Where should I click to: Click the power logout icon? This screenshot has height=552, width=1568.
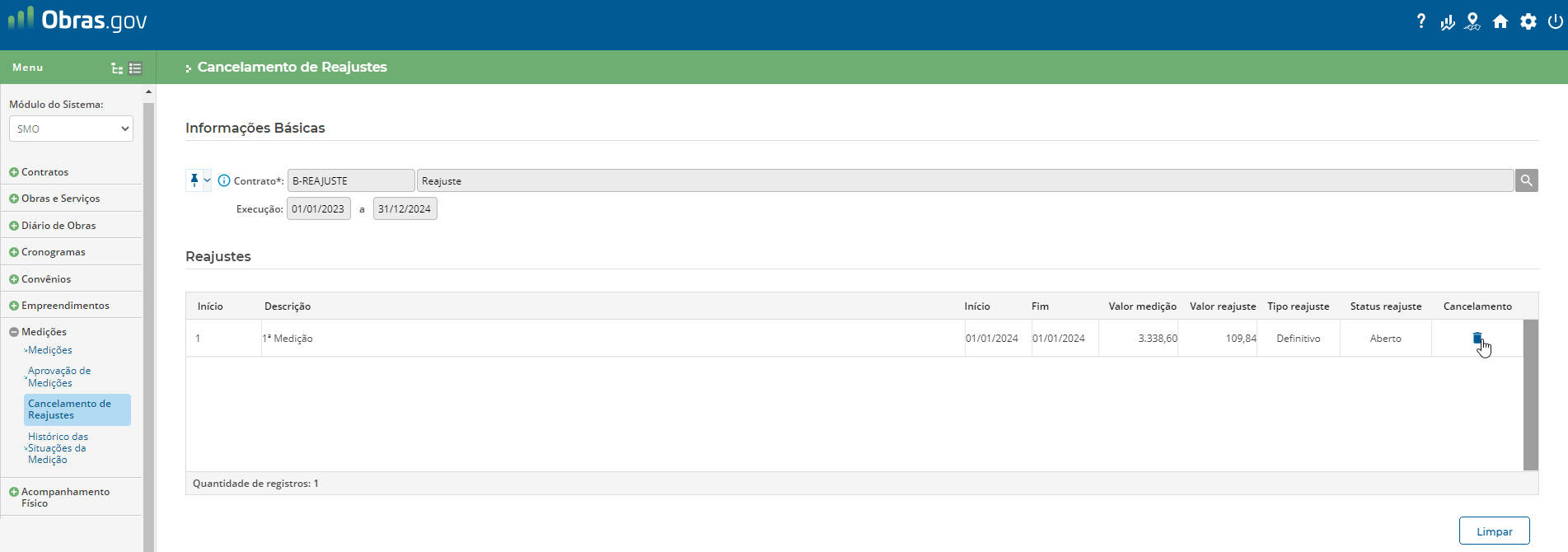pos(1555,22)
